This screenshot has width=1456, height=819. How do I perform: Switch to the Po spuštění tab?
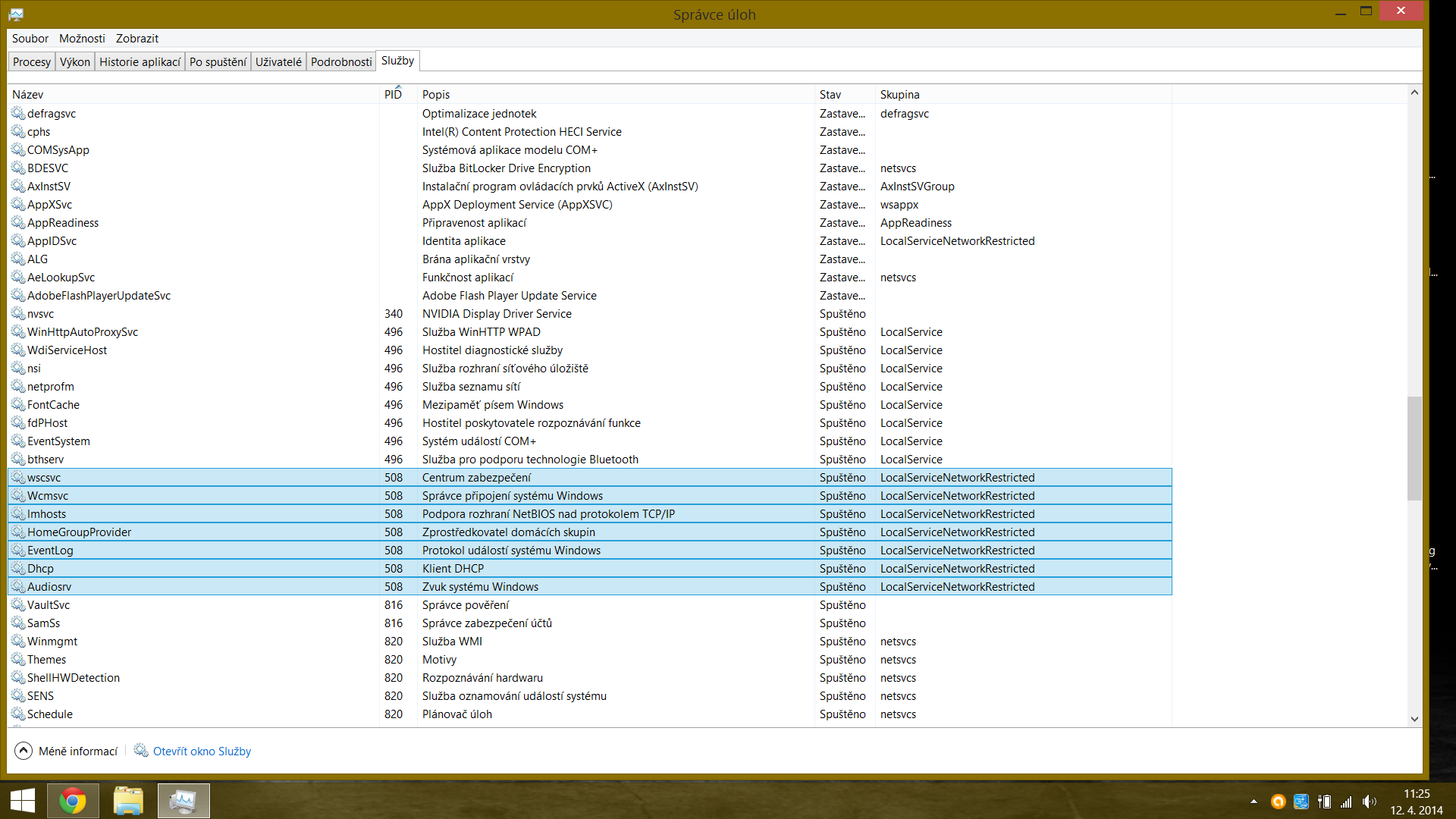tap(218, 61)
